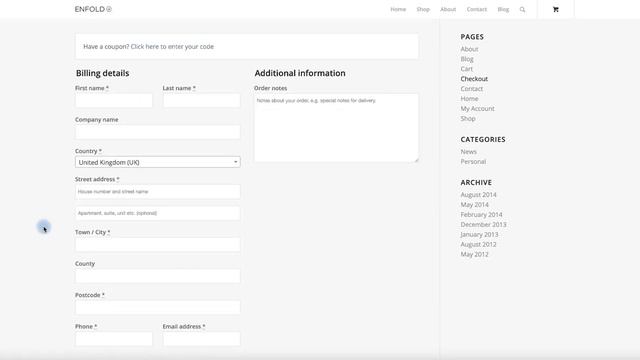The width and height of the screenshot is (640, 360).
Task: Click the Email address field
Action: 202,339
